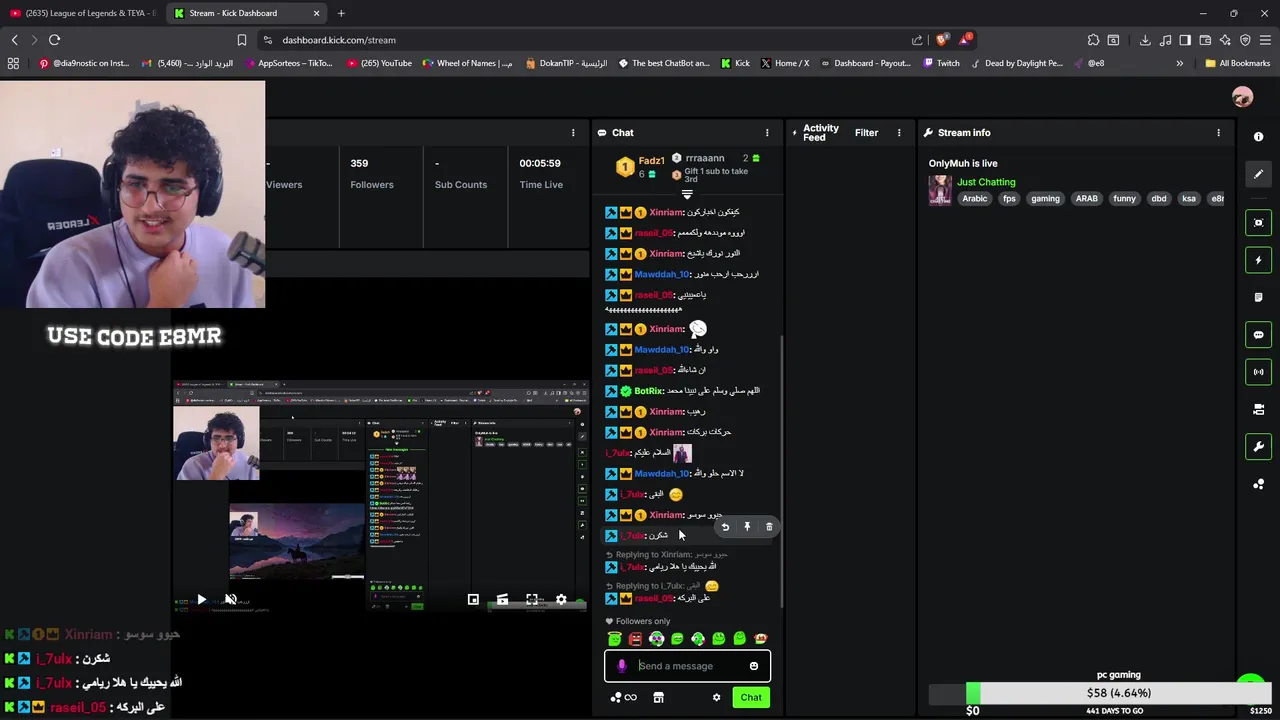Focus the Send a message field
The width and height of the screenshot is (1280, 720).
[687, 666]
